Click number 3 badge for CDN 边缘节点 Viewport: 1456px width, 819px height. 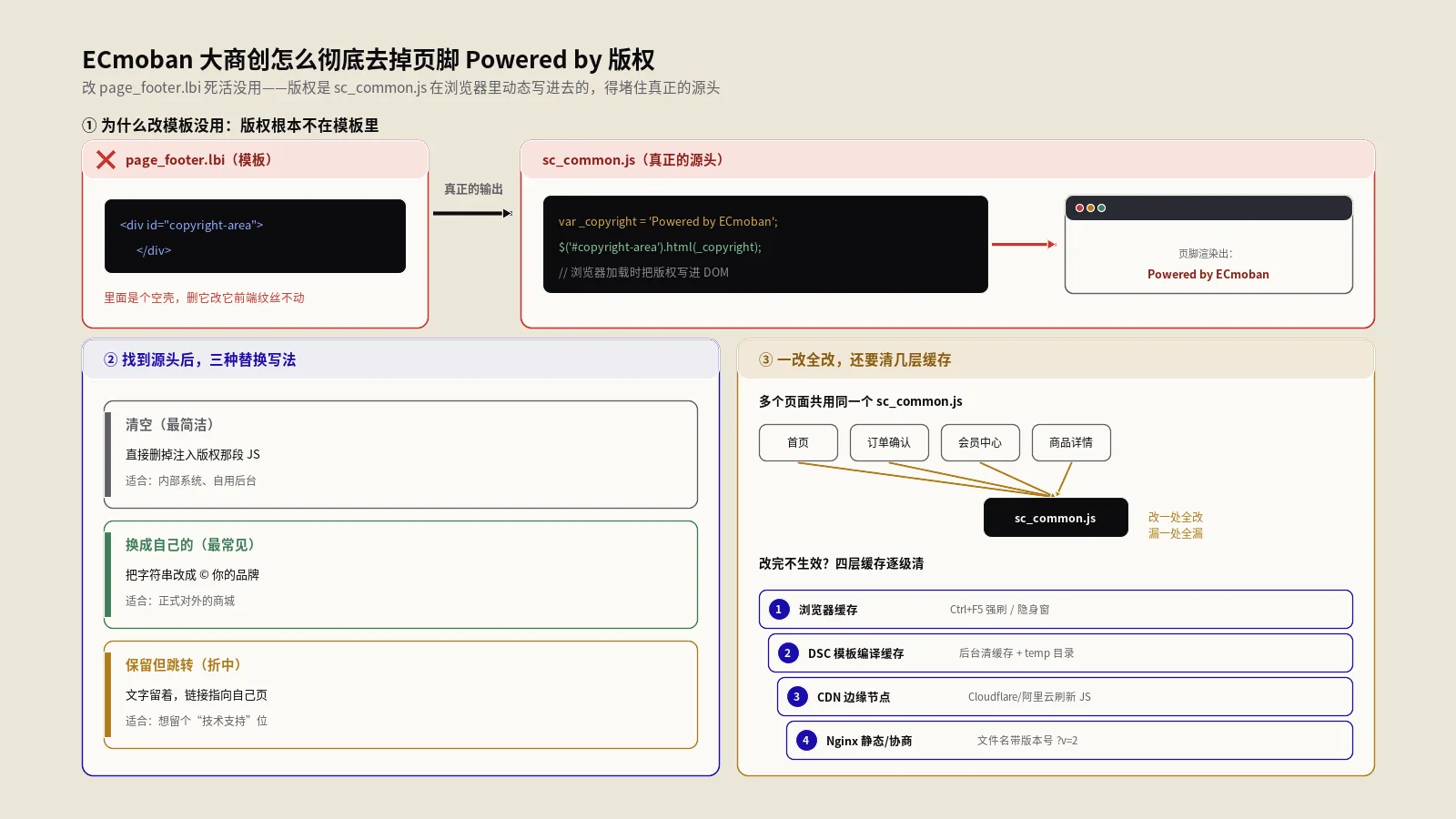797,697
